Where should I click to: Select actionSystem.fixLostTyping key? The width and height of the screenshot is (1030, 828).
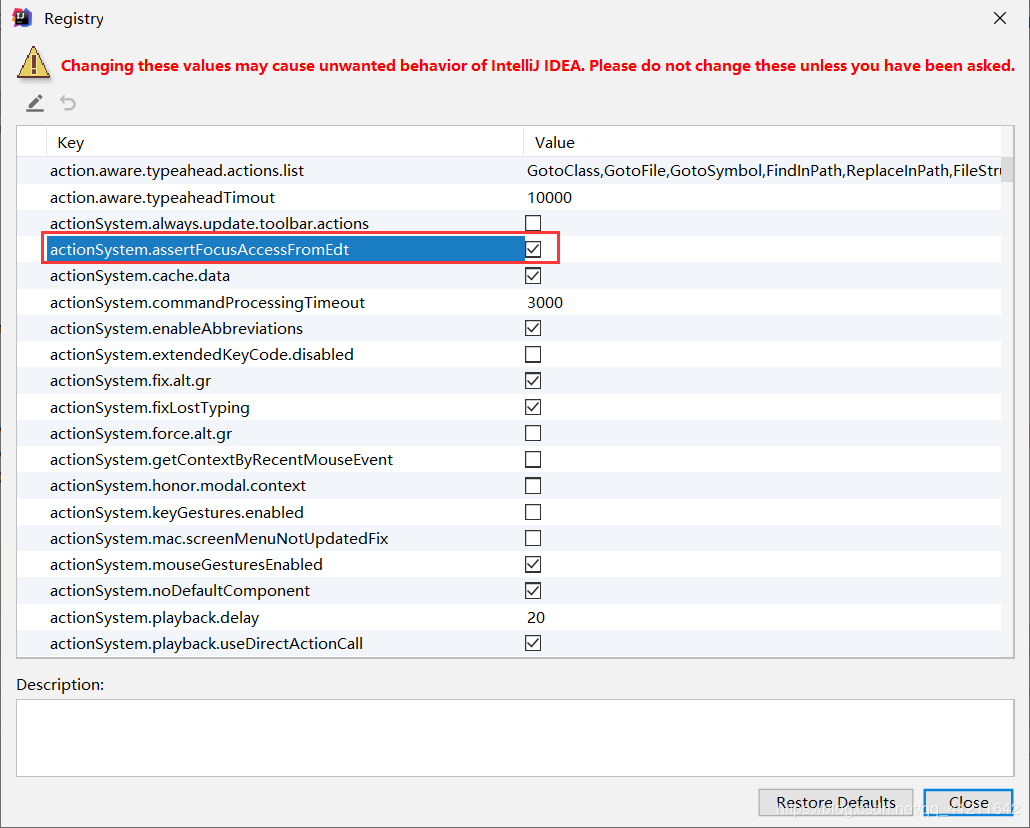coord(149,407)
